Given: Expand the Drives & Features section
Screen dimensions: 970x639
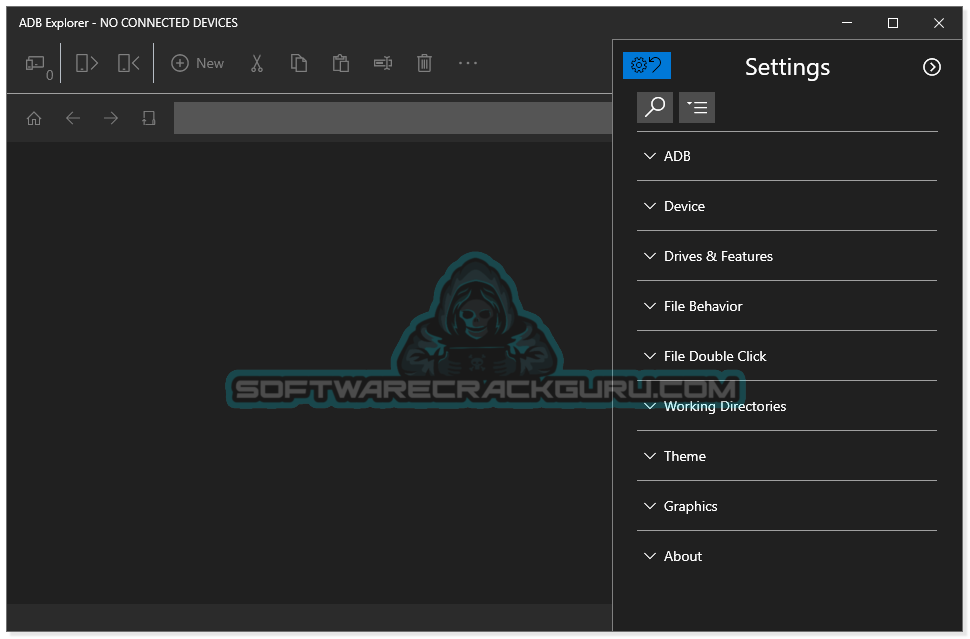Looking at the screenshot, I should pyautogui.click(x=787, y=257).
